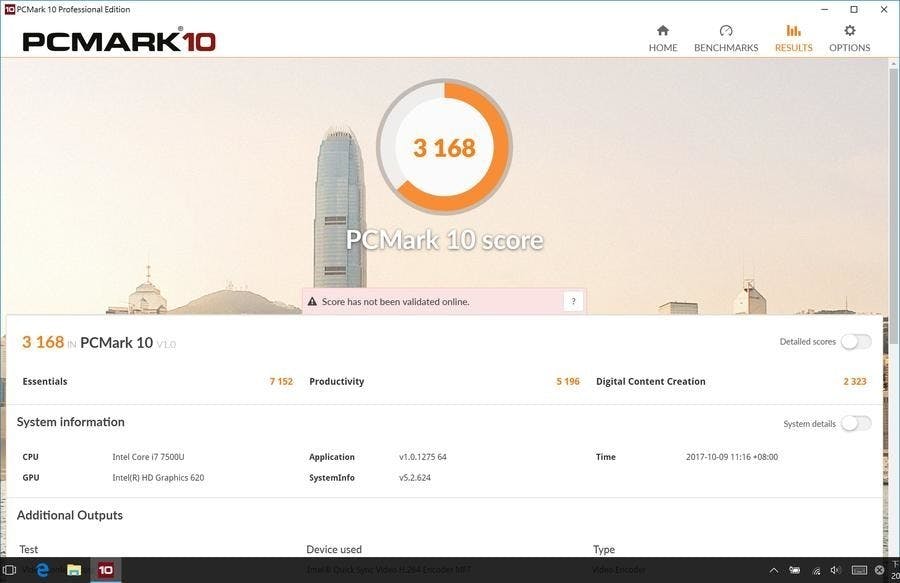Click the Productivity label
Screen dimensions: 900x583
[336, 382]
